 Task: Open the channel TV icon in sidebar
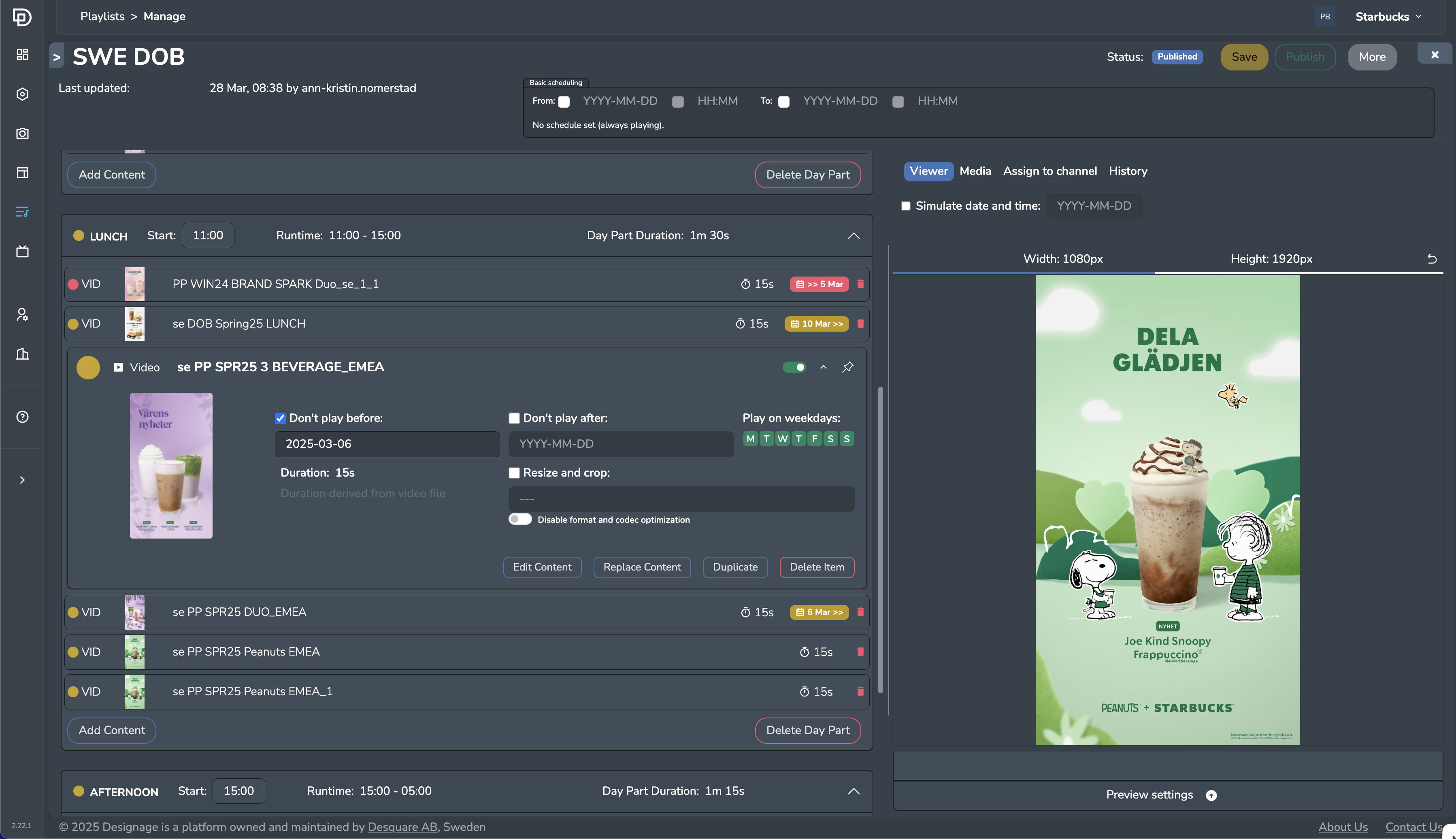tap(22, 251)
